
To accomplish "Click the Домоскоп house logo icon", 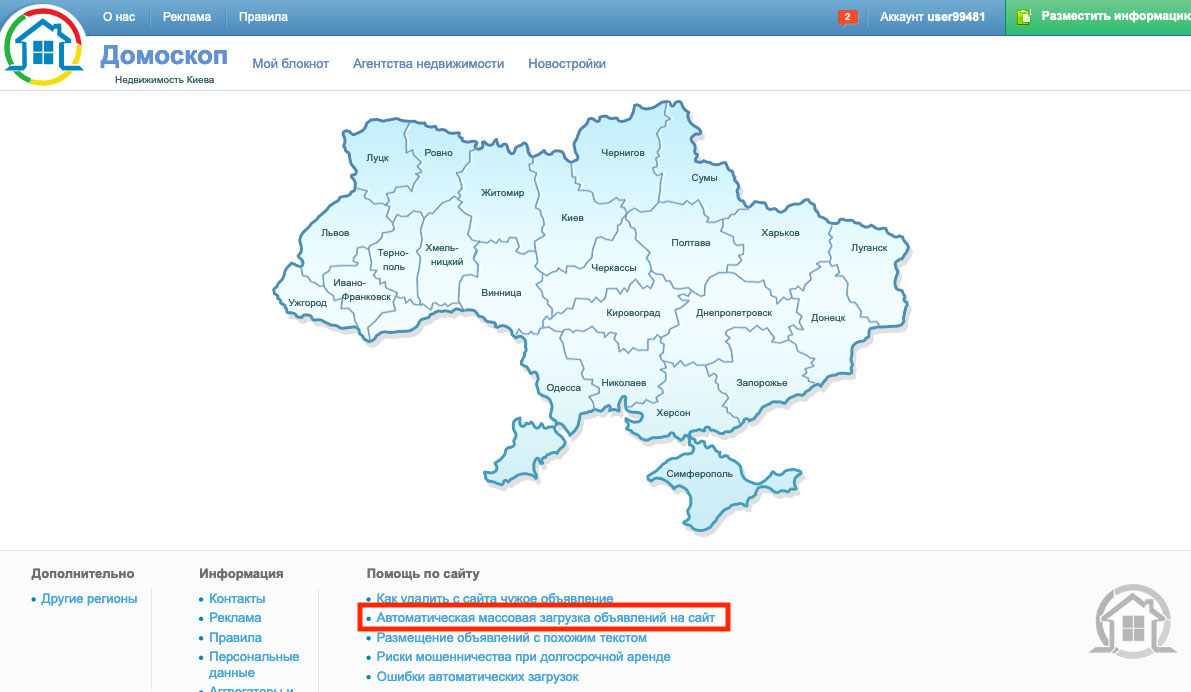I will 43,46.
